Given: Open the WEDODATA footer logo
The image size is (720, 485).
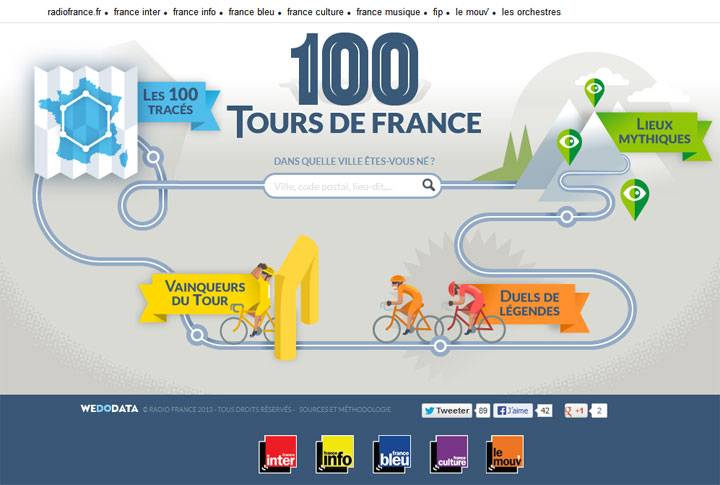Looking at the screenshot, I should pos(109,409).
